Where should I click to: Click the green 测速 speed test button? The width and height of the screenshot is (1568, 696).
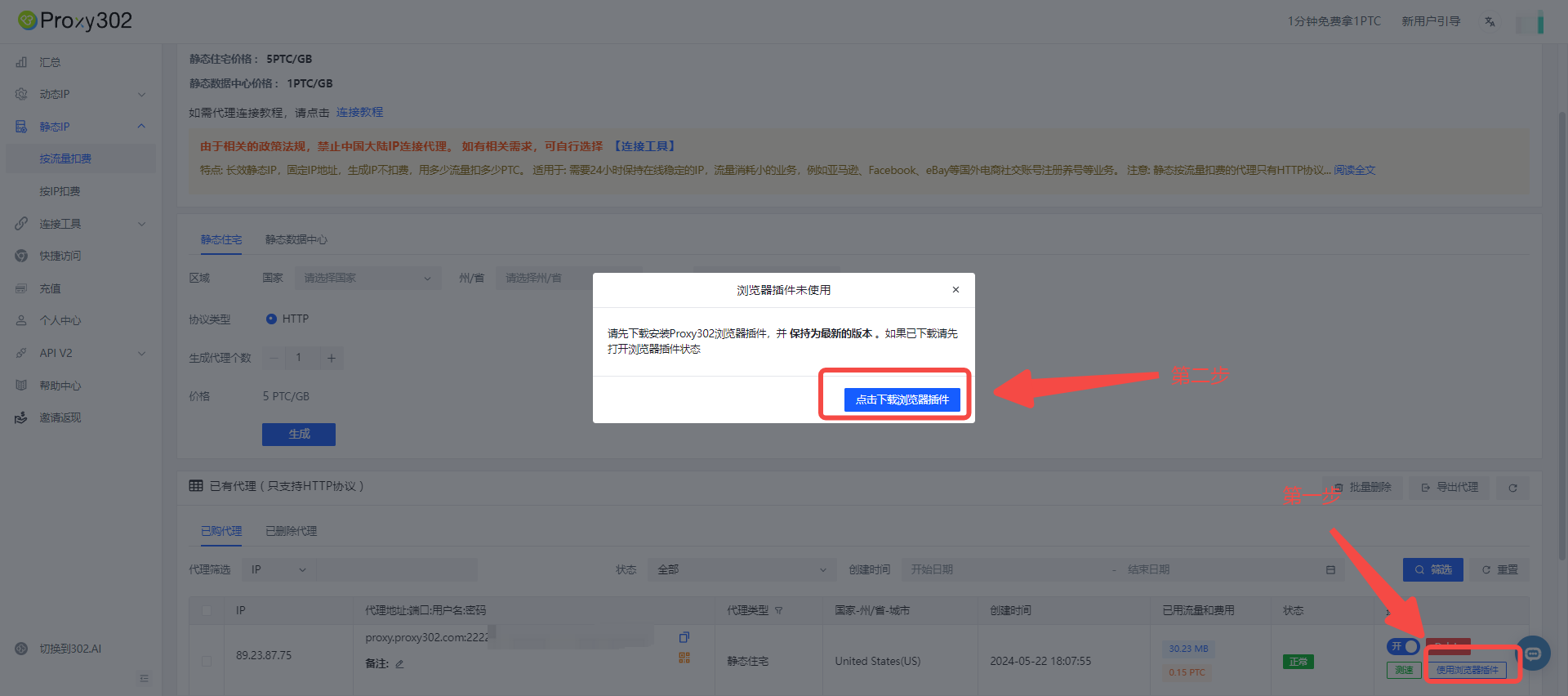pos(1404,671)
